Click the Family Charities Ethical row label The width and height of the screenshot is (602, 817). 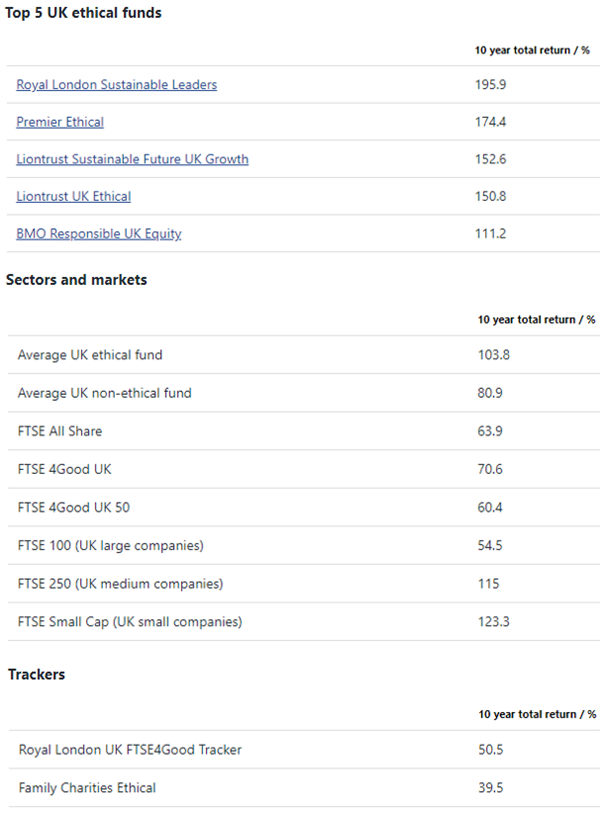point(87,787)
